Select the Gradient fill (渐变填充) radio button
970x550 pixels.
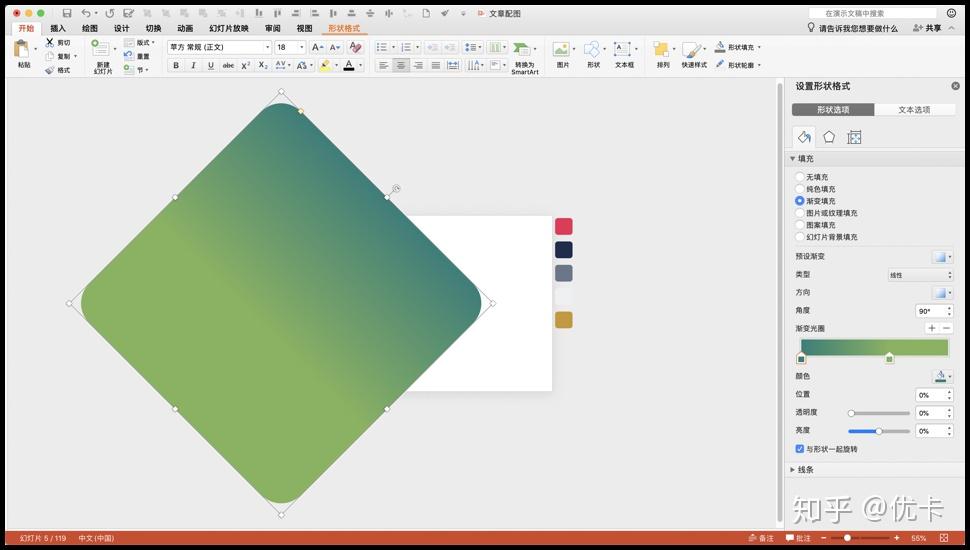click(799, 201)
